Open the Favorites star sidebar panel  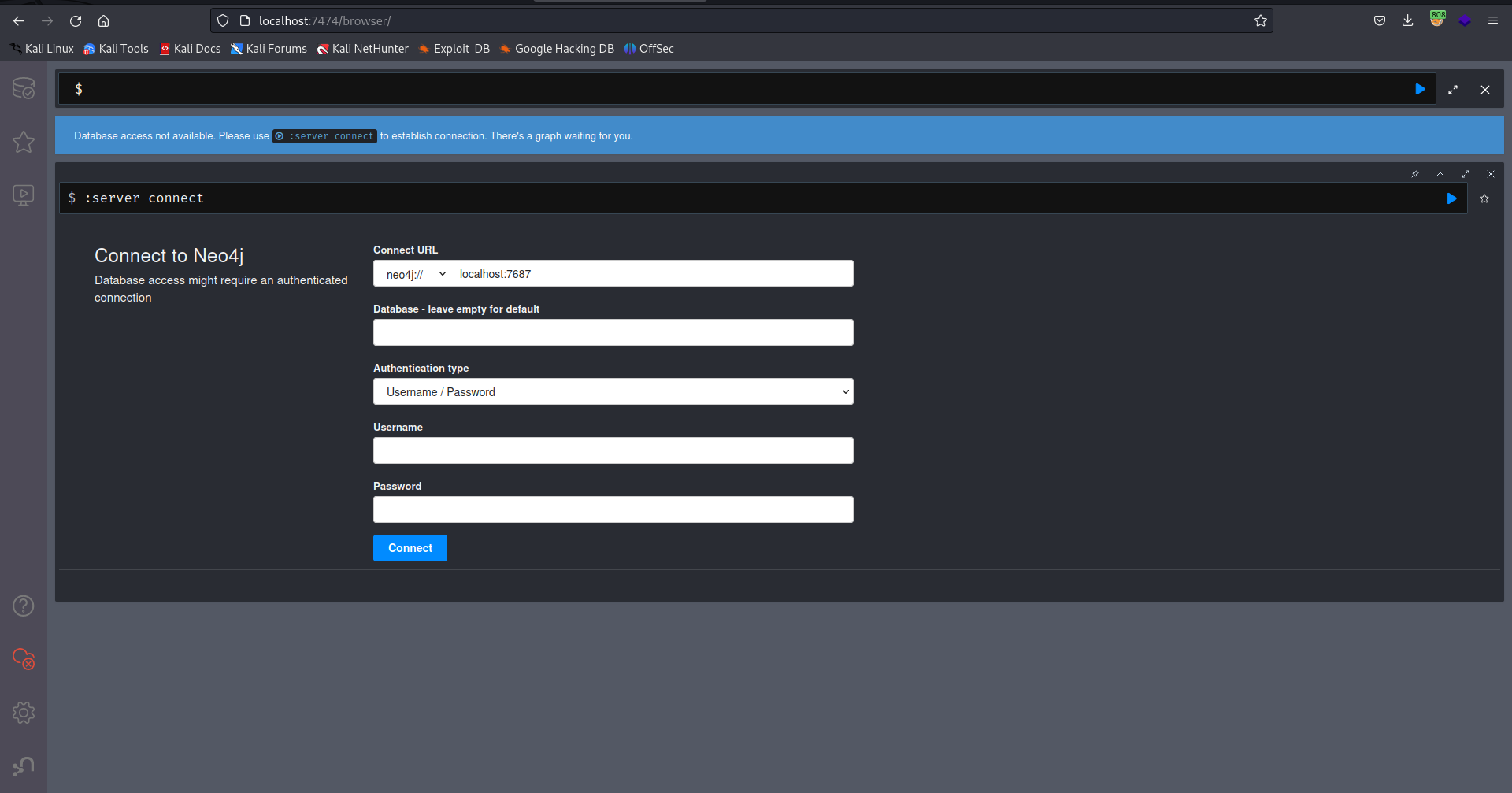24,142
